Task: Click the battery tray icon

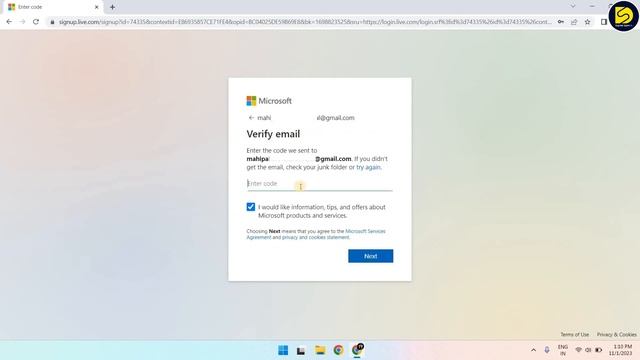Action: [598, 350]
